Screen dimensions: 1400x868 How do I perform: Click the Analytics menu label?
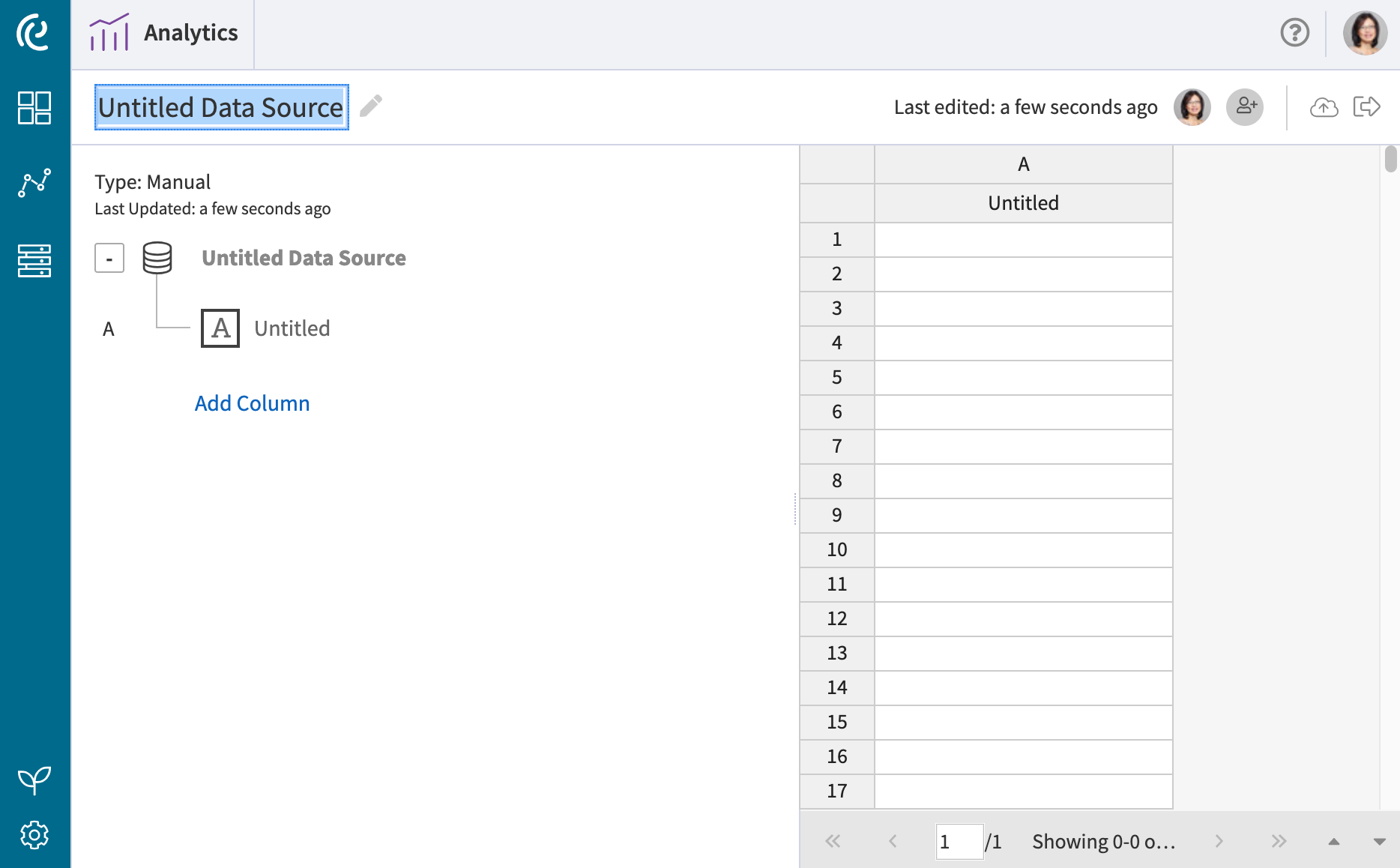190,32
